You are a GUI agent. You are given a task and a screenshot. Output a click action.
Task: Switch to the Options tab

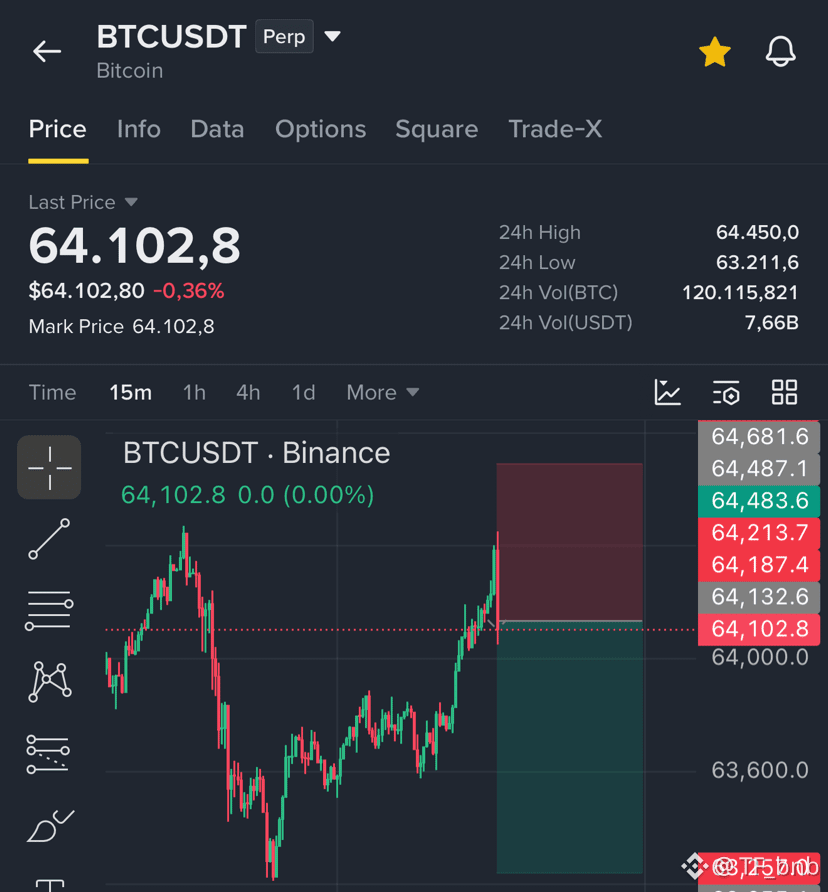point(320,129)
